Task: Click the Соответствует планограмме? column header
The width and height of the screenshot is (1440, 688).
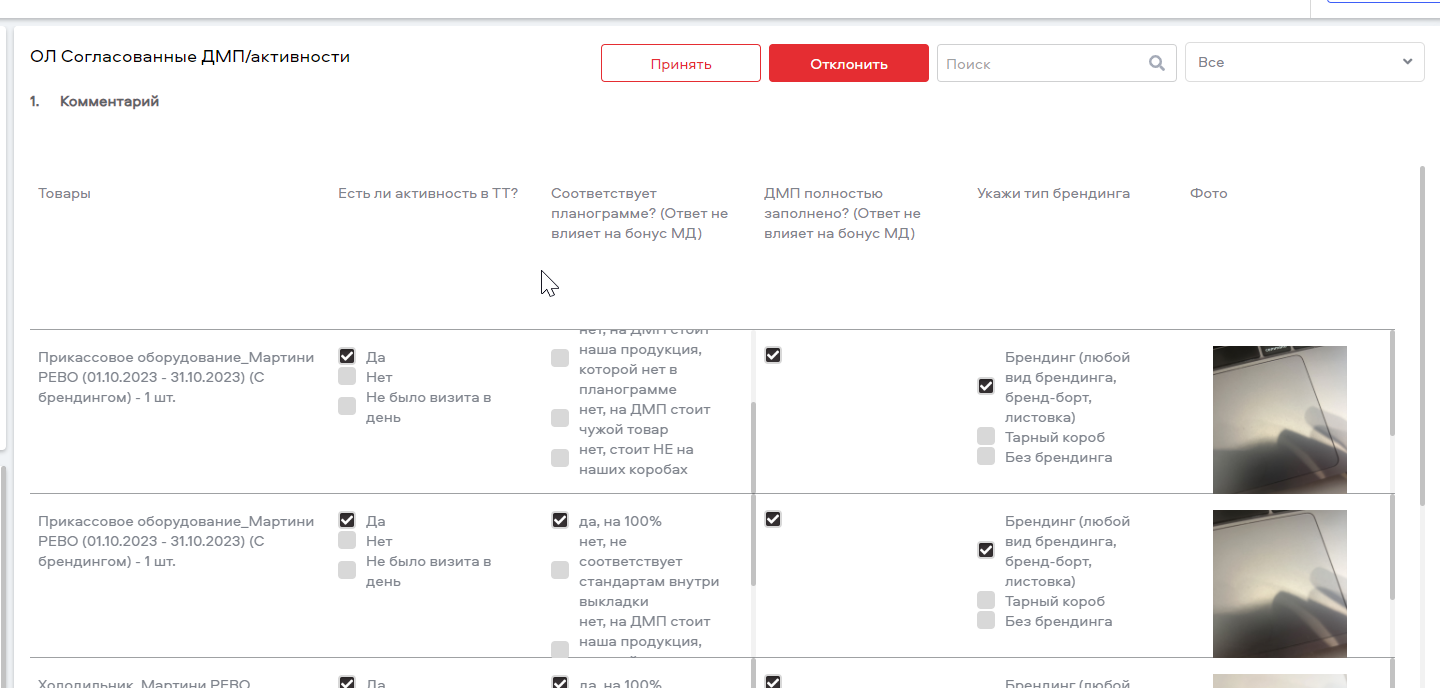Action: click(x=640, y=213)
